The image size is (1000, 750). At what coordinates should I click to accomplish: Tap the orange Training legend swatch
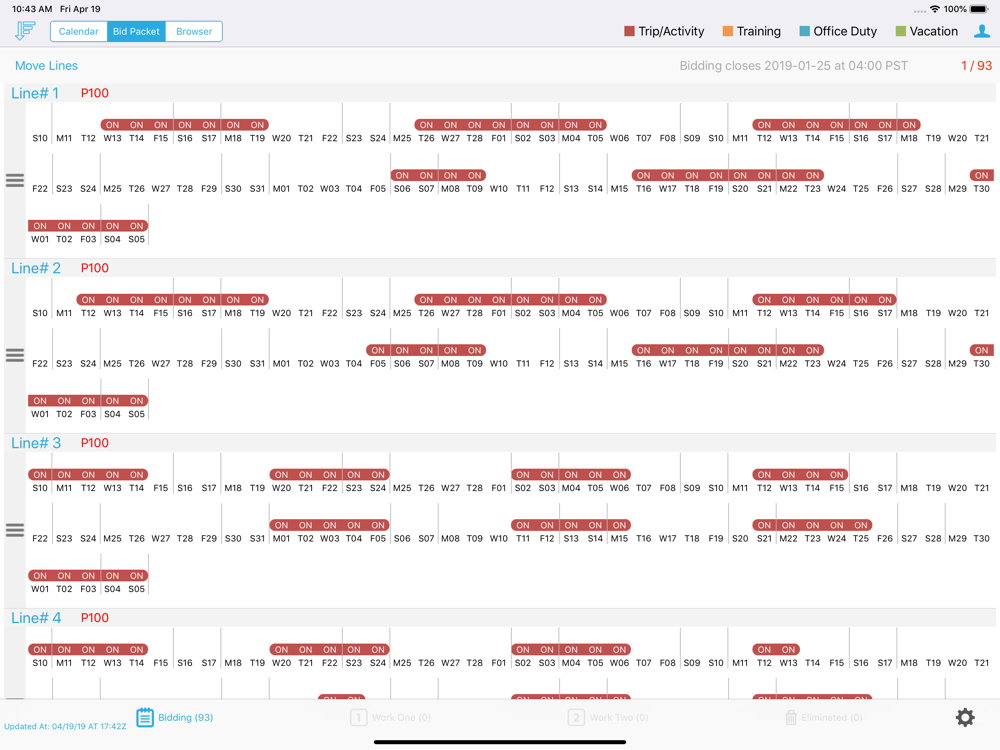[728, 31]
